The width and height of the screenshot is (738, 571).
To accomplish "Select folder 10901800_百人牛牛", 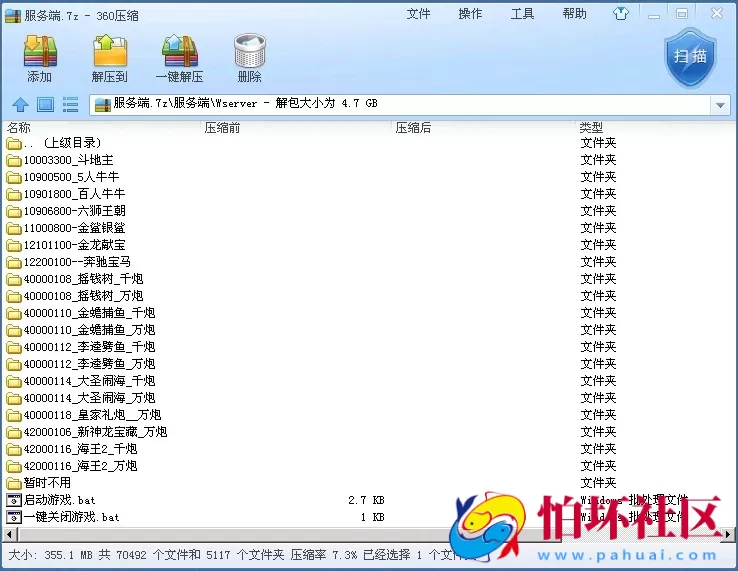I will (65, 194).
